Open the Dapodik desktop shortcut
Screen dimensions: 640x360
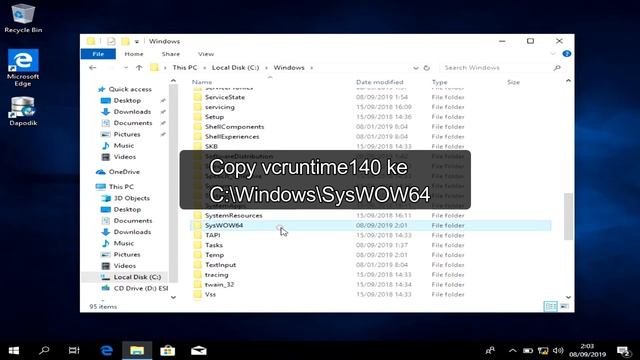click(x=23, y=111)
